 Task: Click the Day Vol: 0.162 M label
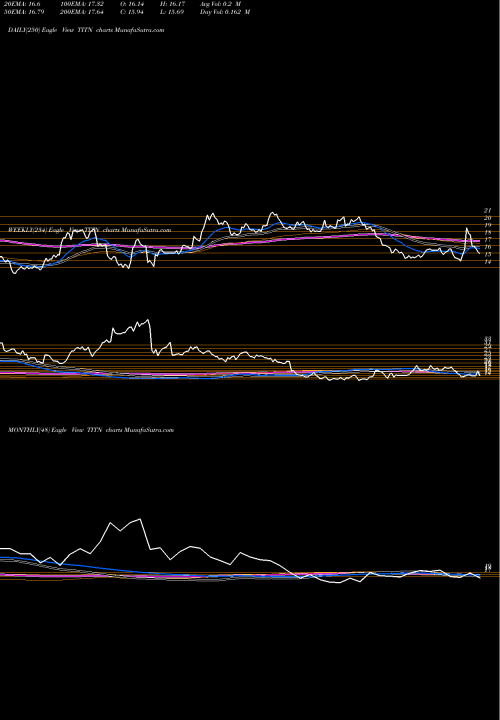(x=225, y=12)
